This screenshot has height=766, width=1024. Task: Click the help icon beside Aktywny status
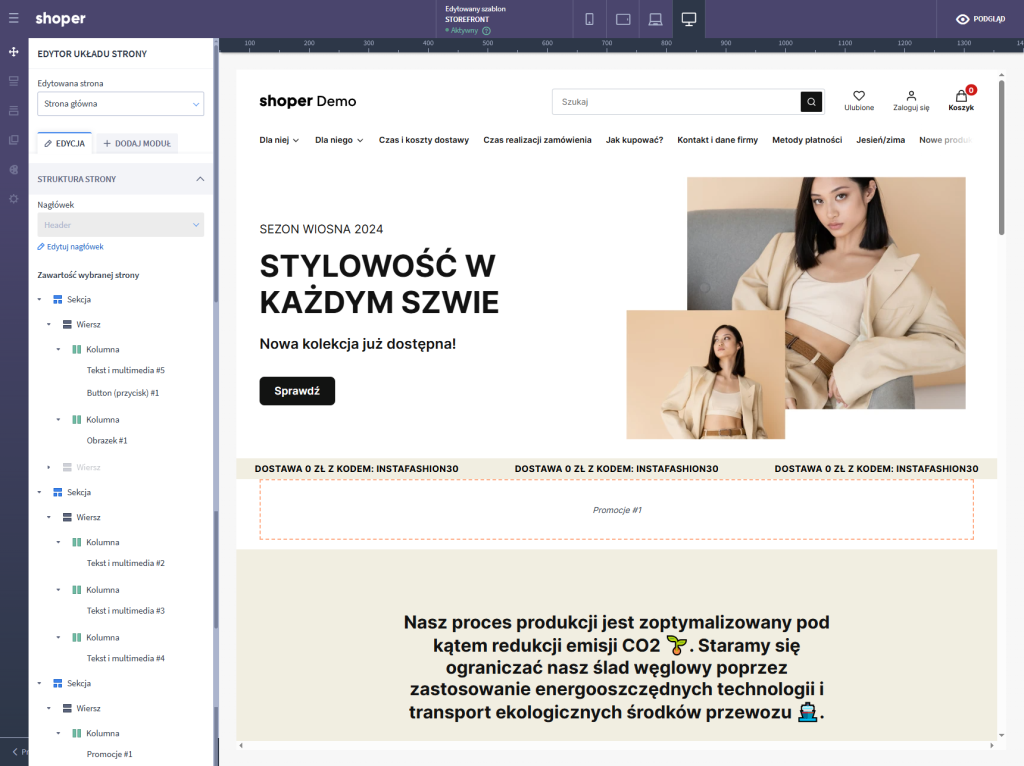[x=486, y=31]
